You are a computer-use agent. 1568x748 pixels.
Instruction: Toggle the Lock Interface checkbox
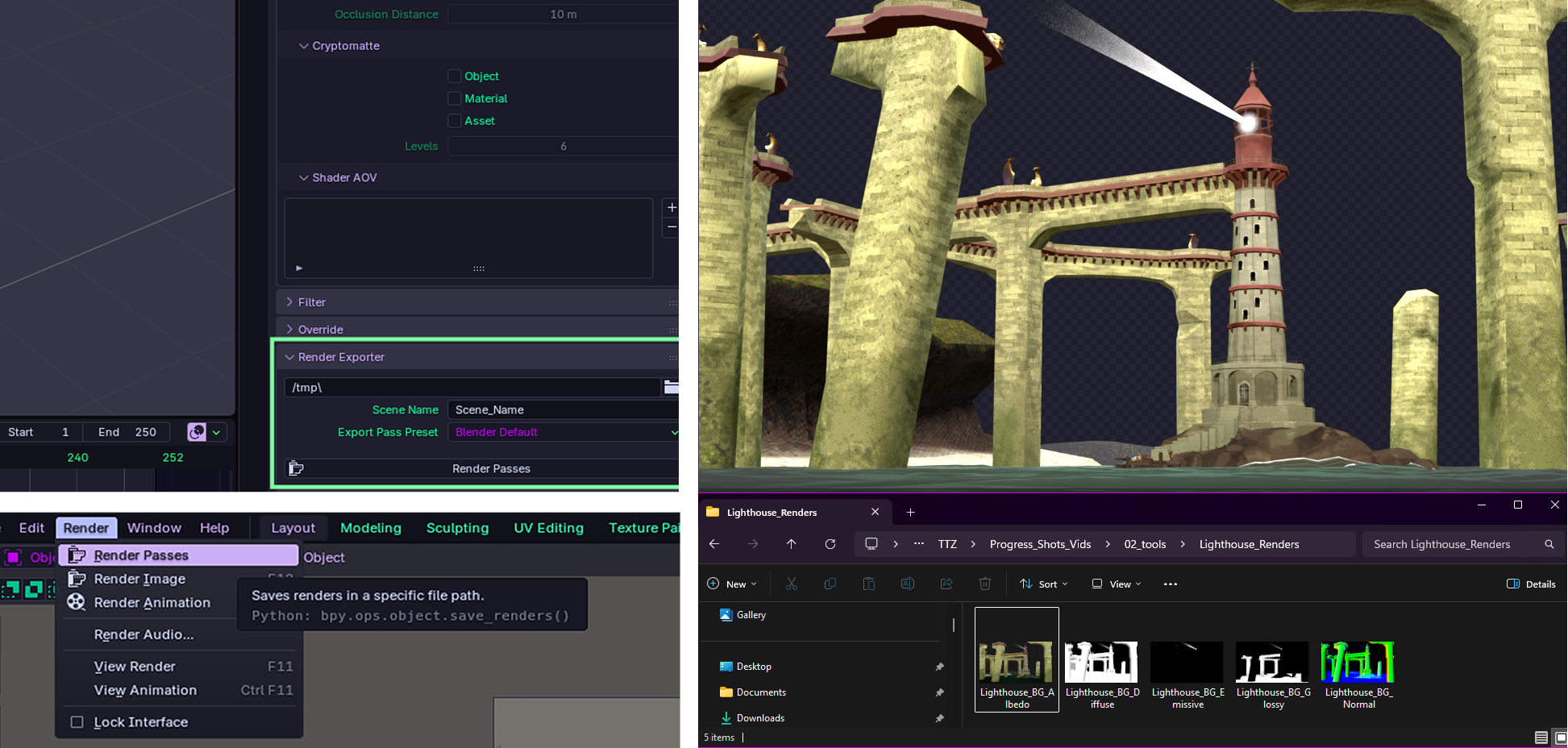pyautogui.click(x=77, y=722)
